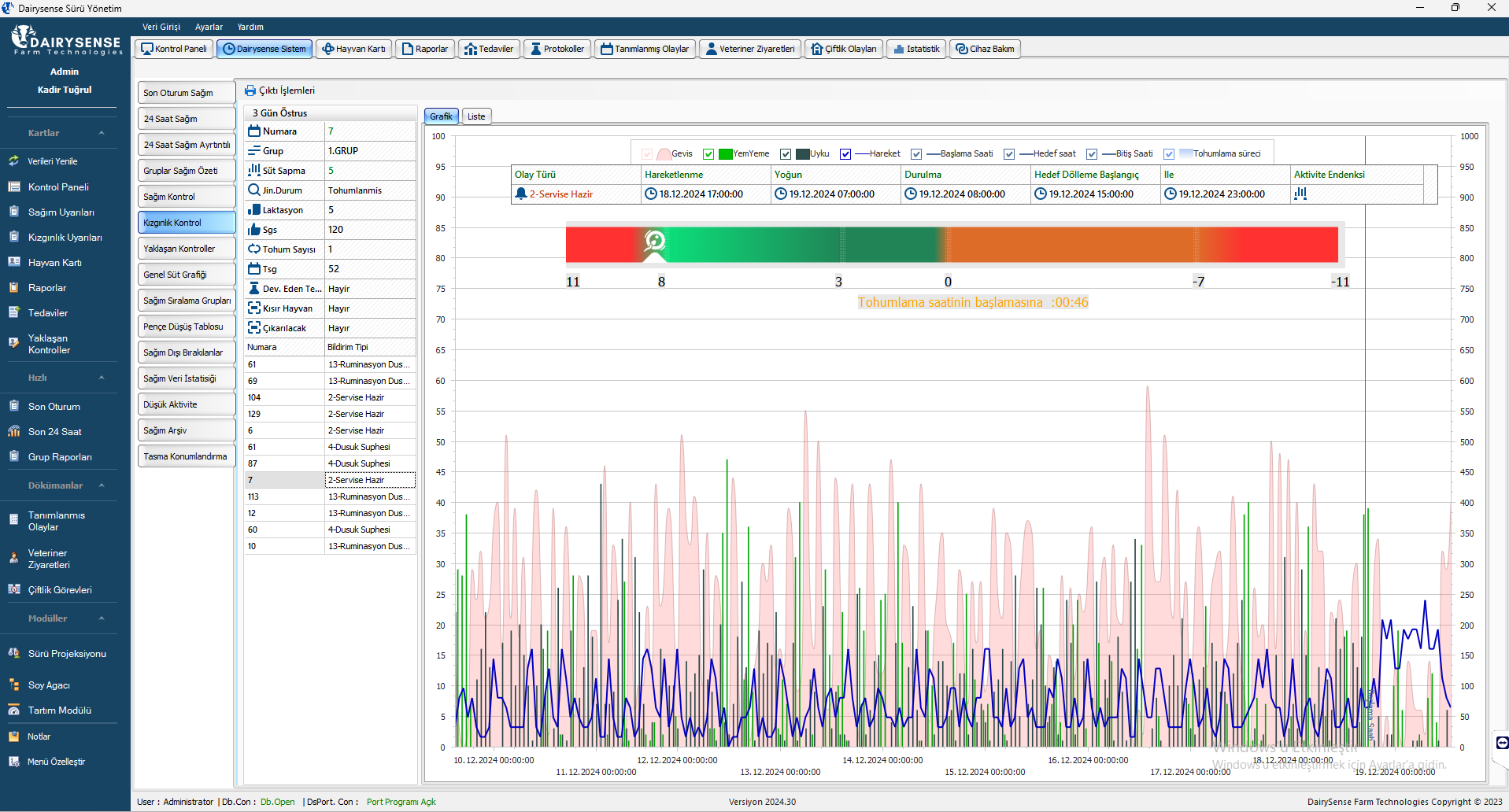Image resolution: width=1509 pixels, height=812 pixels.
Task: Click the Tanımlanmış Olaylar calendar icon
Action: 607,49
